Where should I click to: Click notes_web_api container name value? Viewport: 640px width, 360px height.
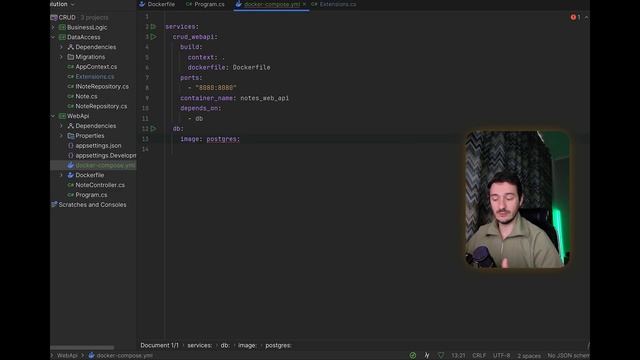pyautogui.click(x=264, y=98)
